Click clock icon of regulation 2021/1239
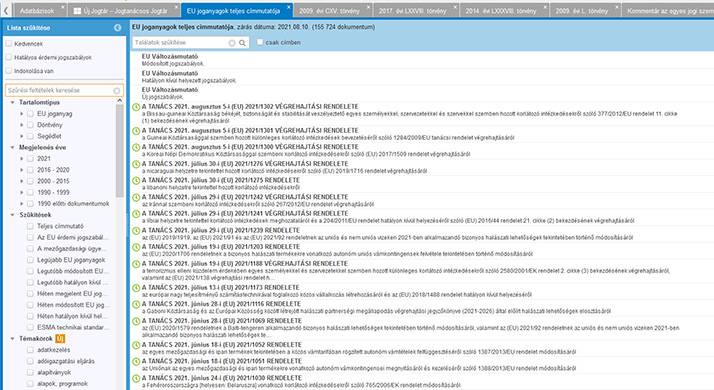The width and height of the screenshot is (714, 390). coord(136,231)
